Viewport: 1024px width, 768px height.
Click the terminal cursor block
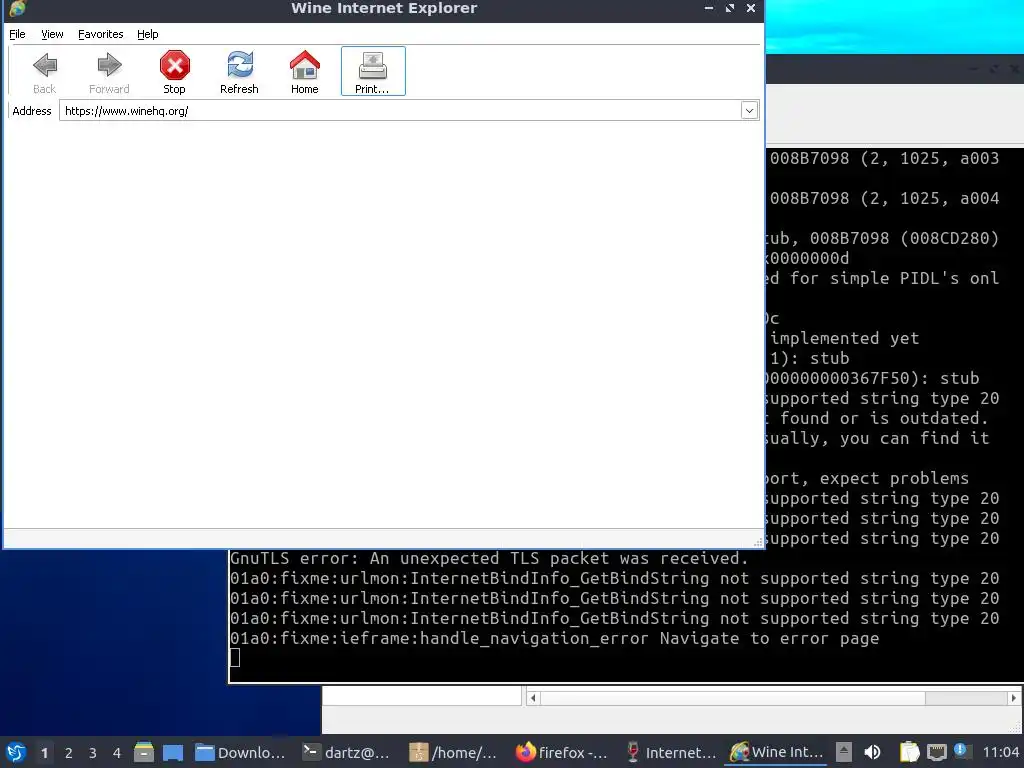(x=235, y=658)
